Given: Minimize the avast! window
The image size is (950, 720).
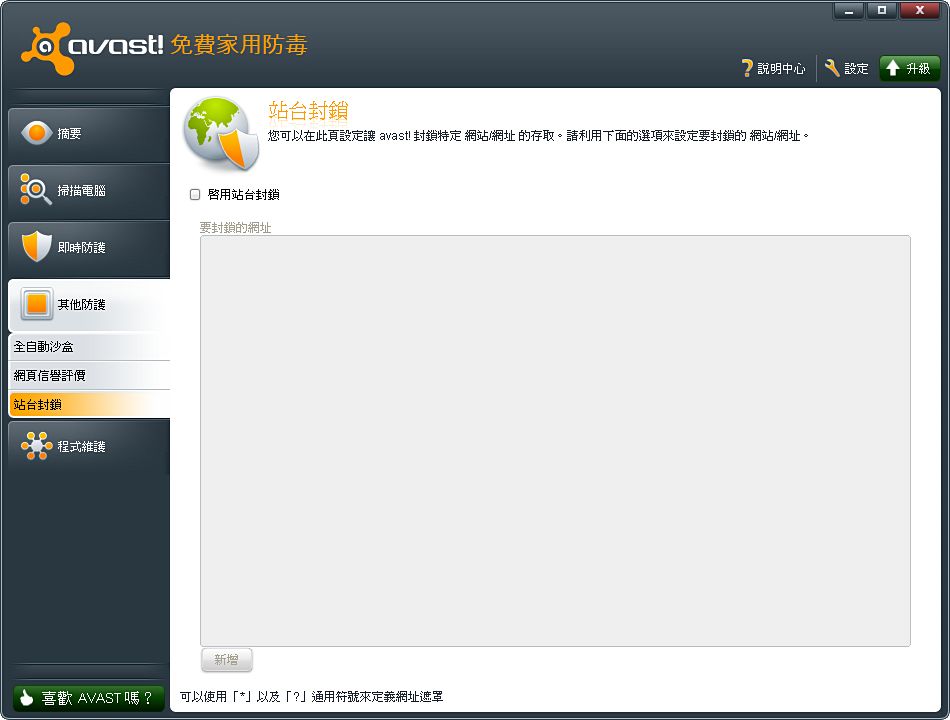Looking at the screenshot, I should point(849,11).
